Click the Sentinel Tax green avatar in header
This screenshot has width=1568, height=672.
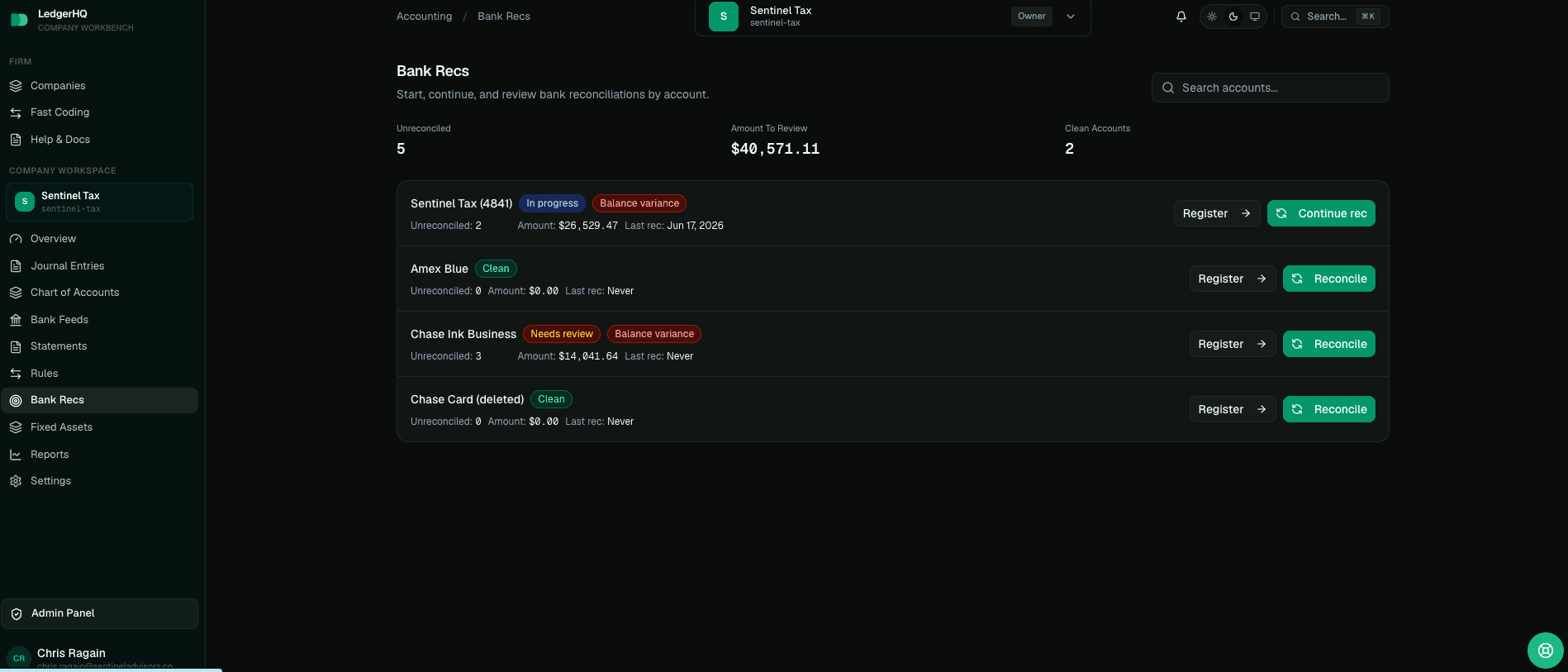724,17
